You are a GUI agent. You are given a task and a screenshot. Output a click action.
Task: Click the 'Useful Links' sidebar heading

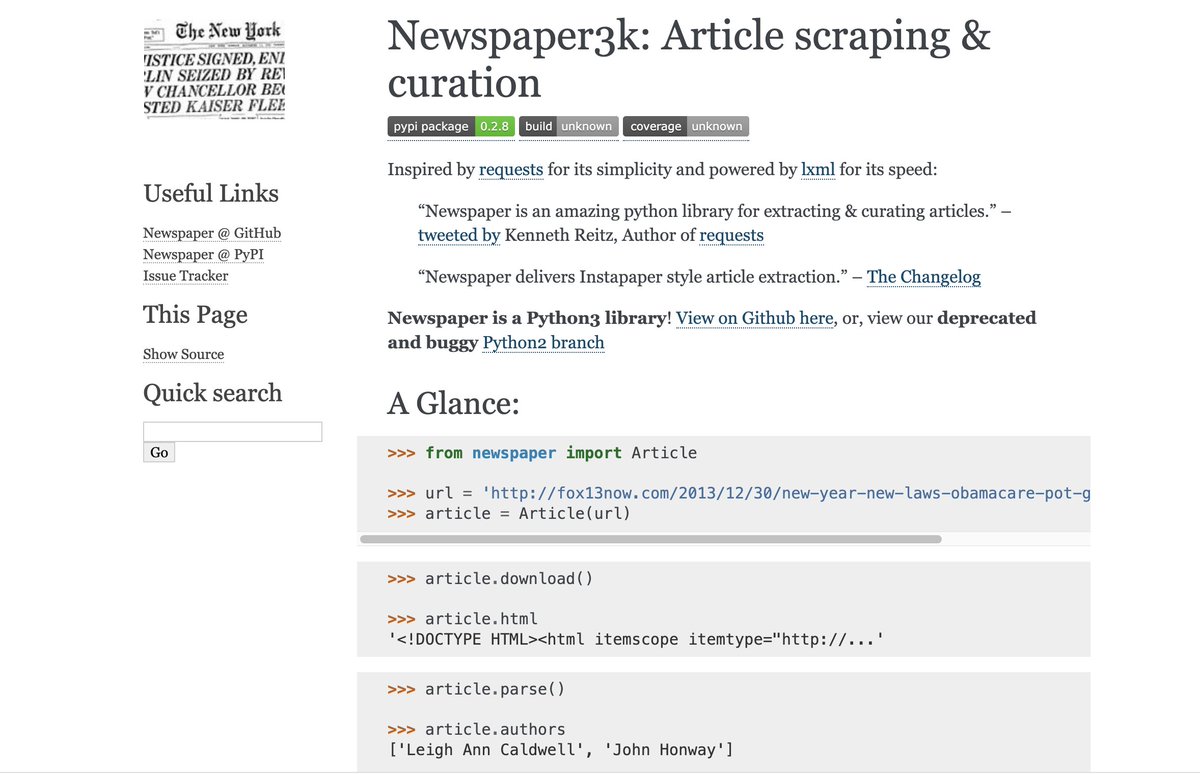point(211,193)
